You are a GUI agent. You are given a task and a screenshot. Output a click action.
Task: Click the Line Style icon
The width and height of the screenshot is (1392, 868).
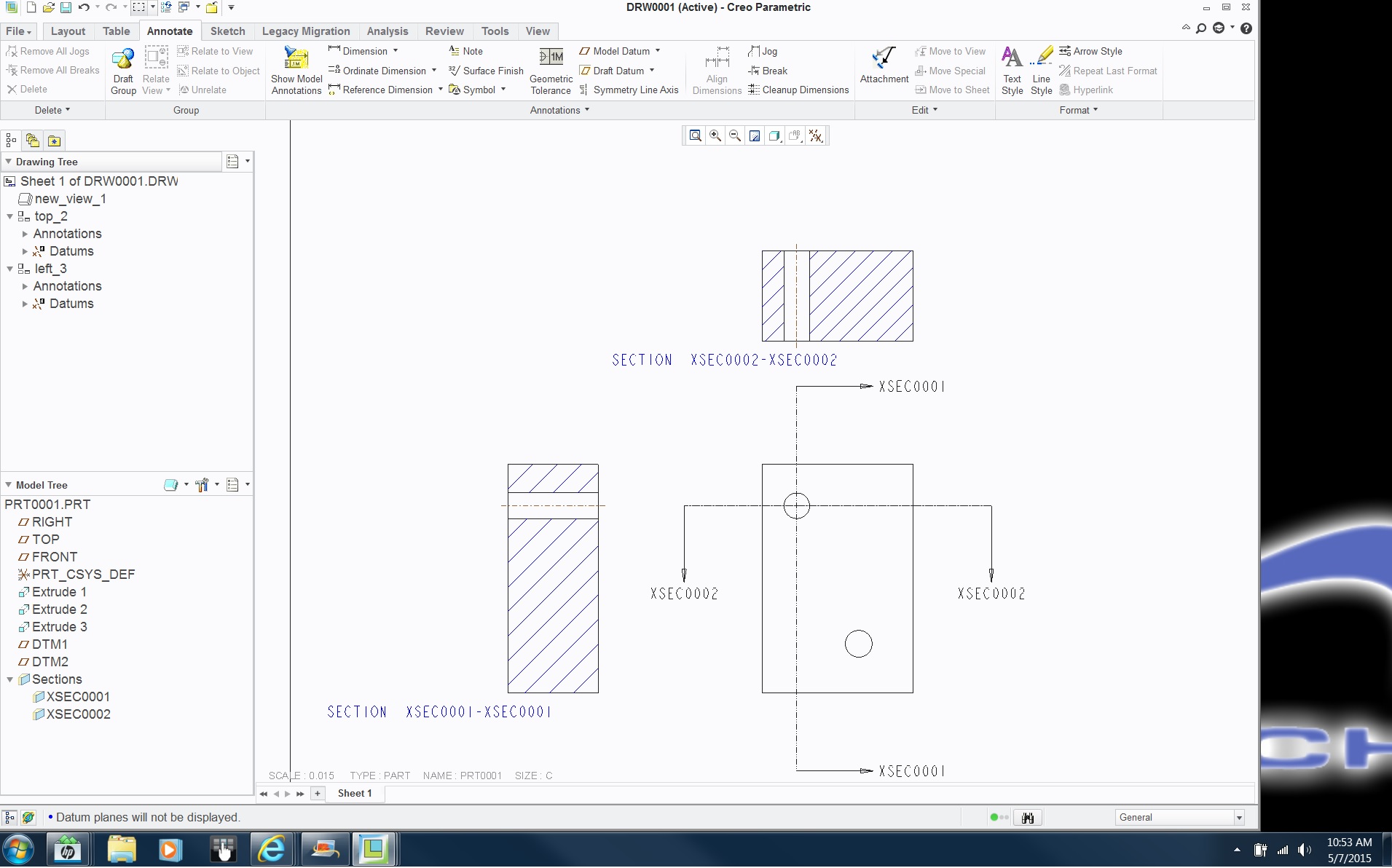pyautogui.click(x=1042, y=58)
